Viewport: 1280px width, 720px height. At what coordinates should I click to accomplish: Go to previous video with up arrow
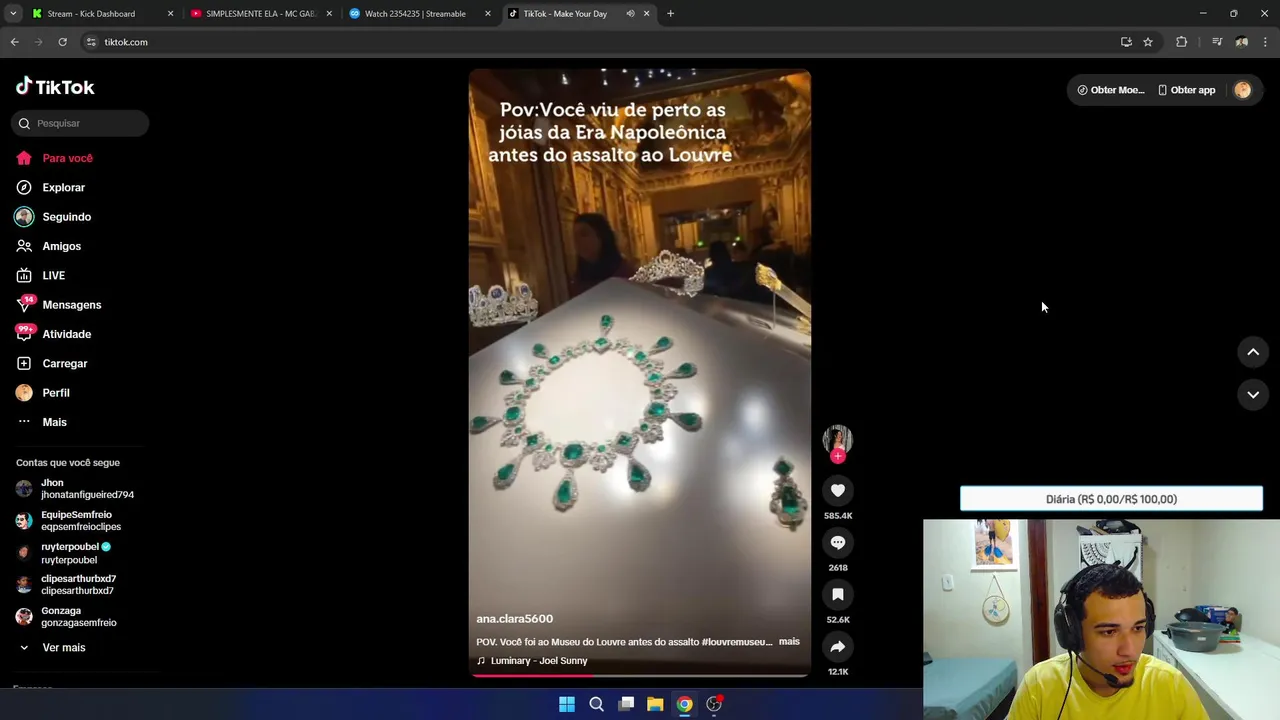pos(1253,352)
